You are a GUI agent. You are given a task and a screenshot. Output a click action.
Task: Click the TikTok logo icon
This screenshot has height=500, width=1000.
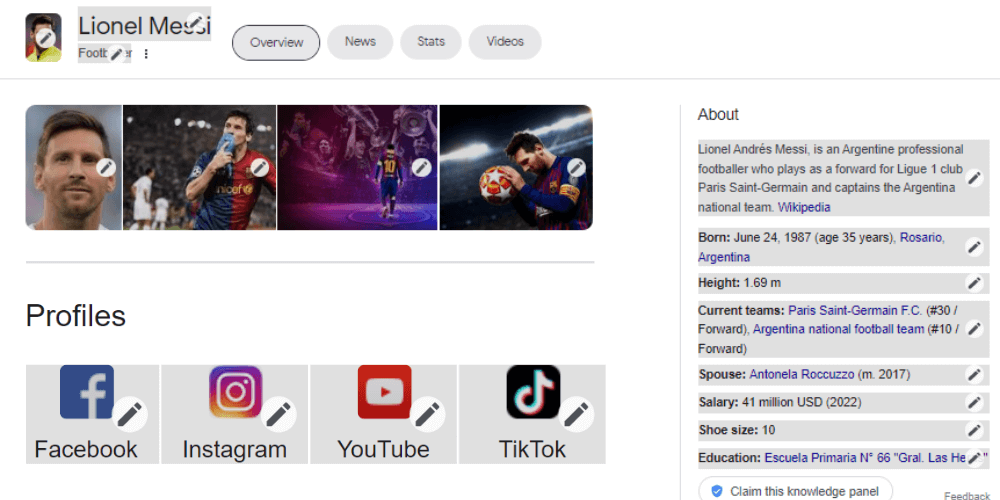coord(533,392)
